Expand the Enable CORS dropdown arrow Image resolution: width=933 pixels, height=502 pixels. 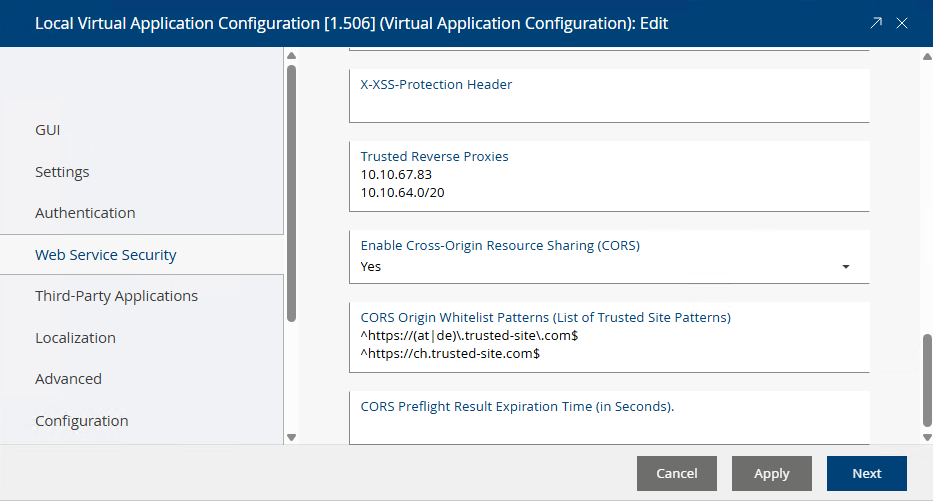click(846, 267)
